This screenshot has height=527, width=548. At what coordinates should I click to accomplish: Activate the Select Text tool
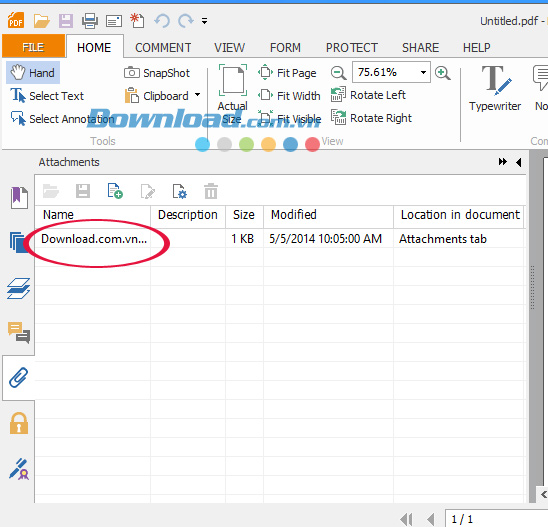[47, 95]
